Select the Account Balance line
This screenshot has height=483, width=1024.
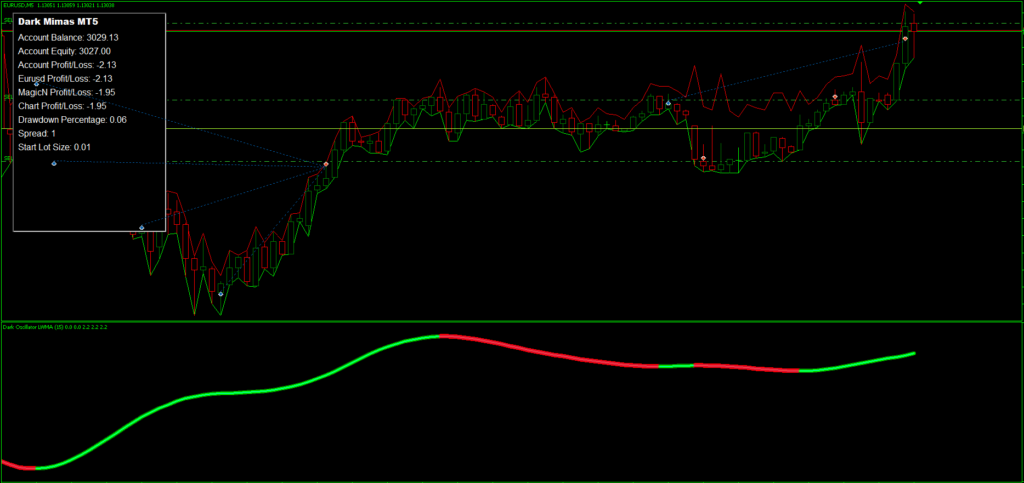[x=68, y=37]
